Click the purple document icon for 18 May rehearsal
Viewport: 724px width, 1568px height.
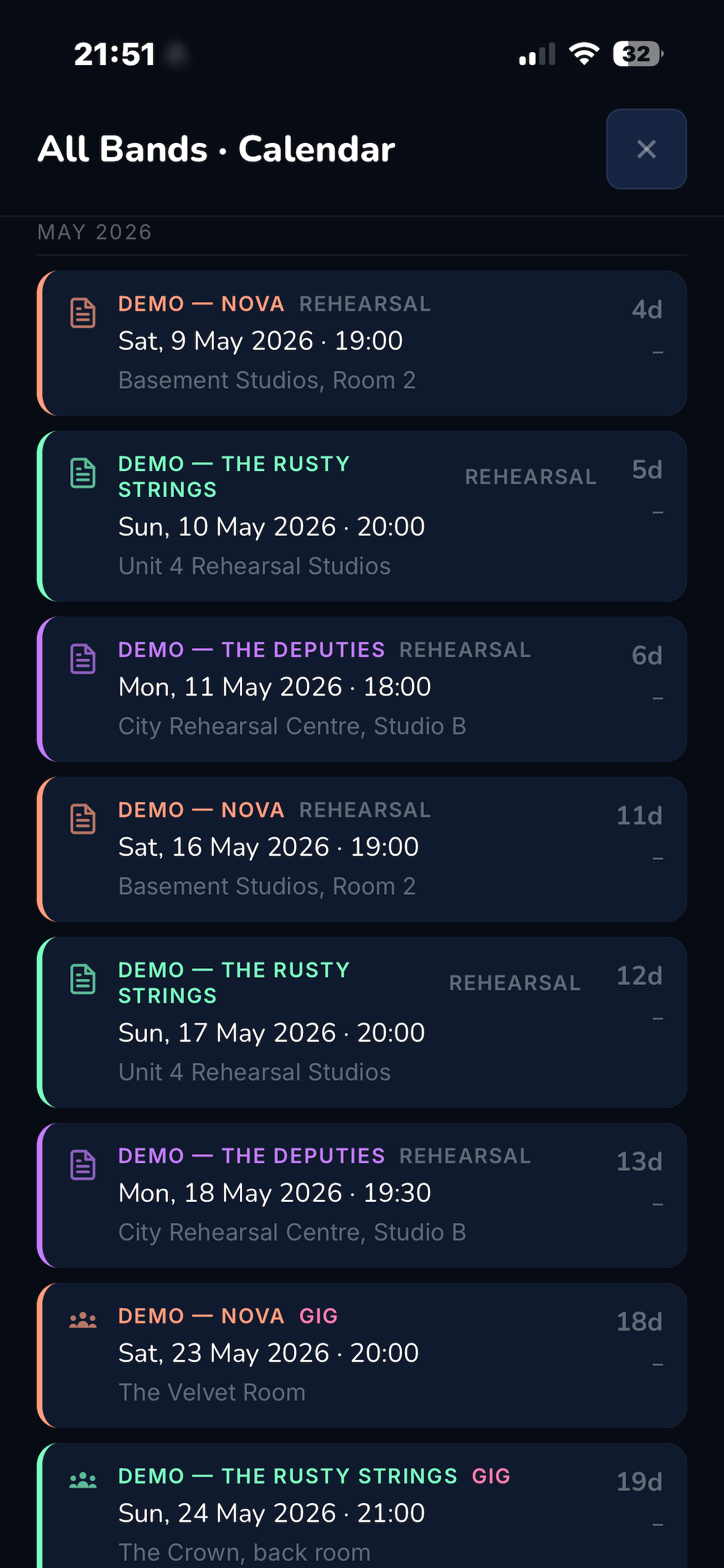pos(83,1165)
